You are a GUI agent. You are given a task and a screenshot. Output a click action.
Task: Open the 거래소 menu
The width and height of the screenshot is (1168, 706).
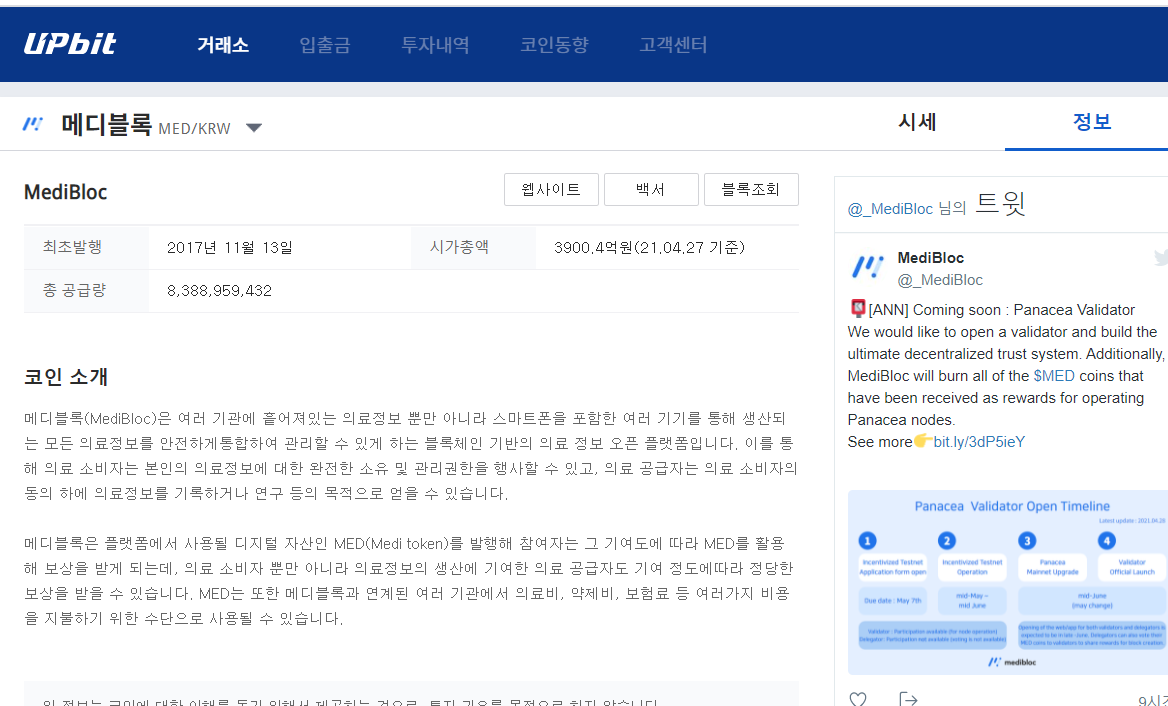[x=223, y=45]
